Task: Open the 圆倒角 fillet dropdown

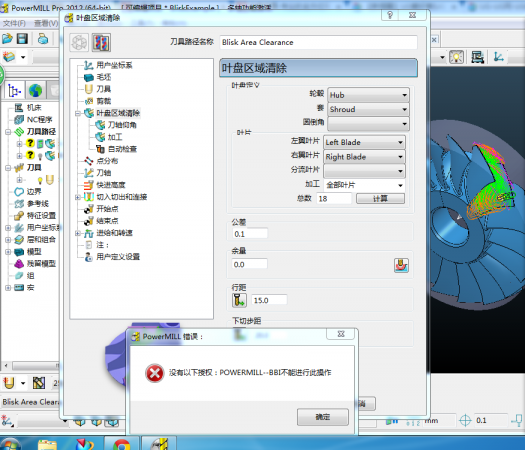Action: (x=368, y=124)
